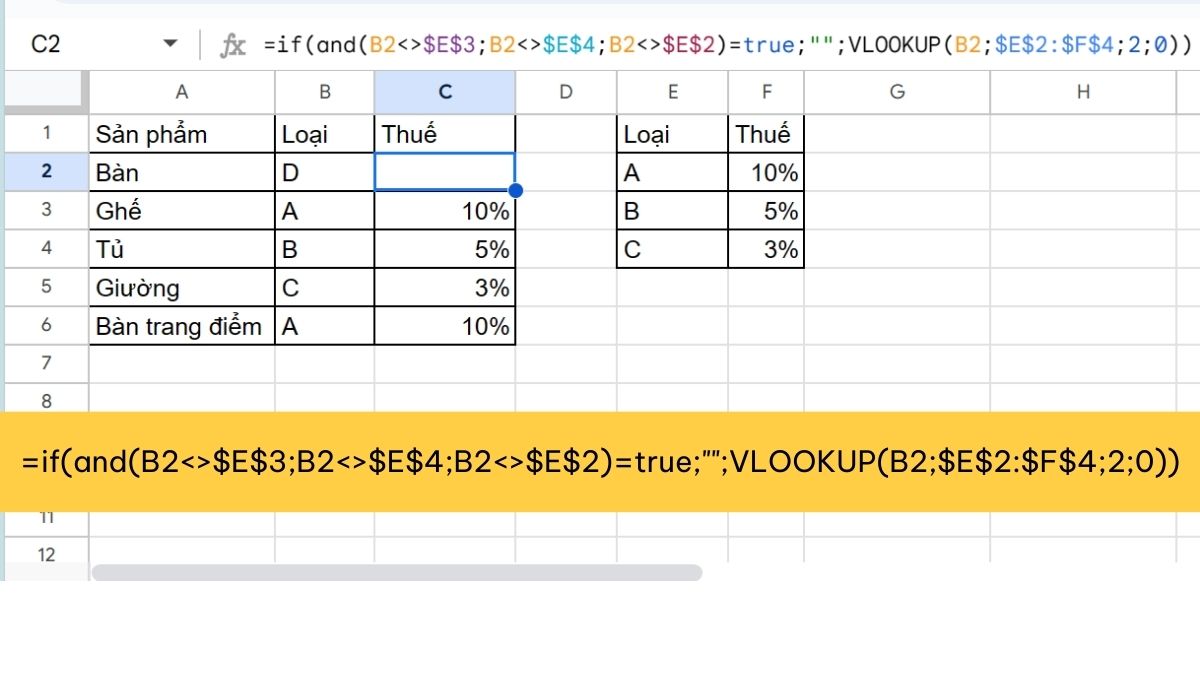
Task: Click cell B4 containing "B"
Action: pos(325,249)
